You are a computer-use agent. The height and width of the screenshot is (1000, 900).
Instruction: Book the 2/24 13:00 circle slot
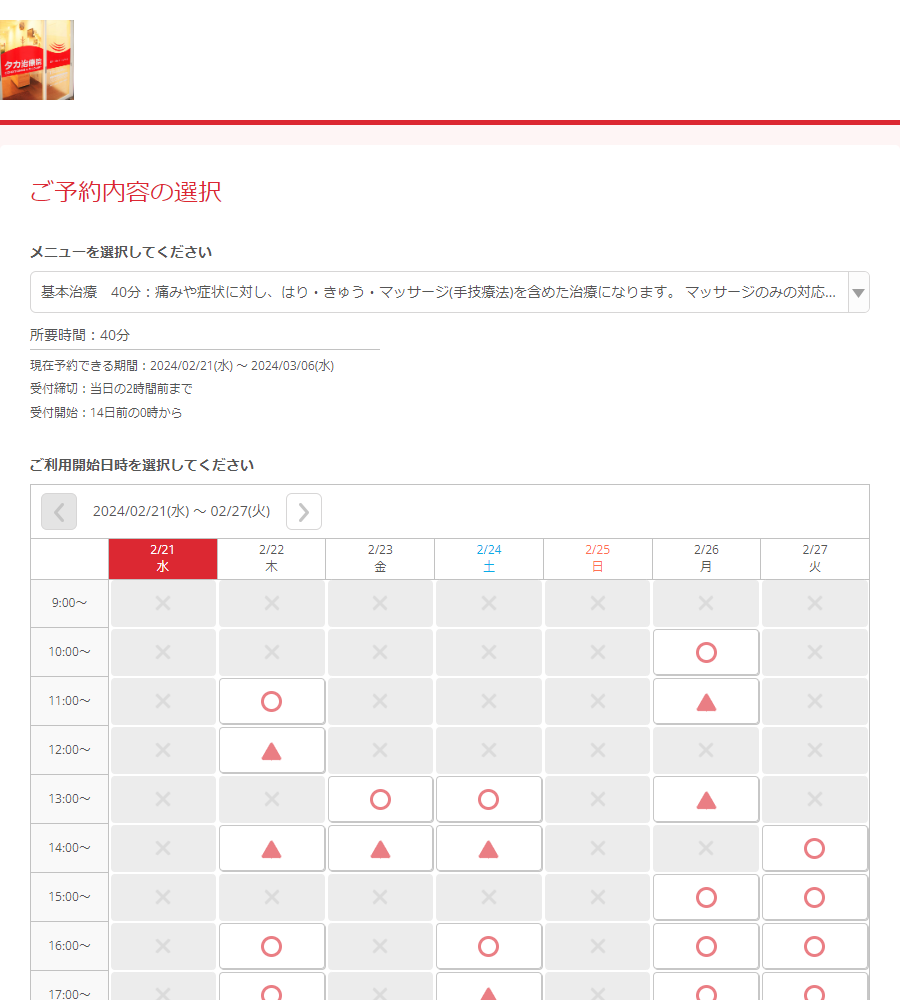489,799
